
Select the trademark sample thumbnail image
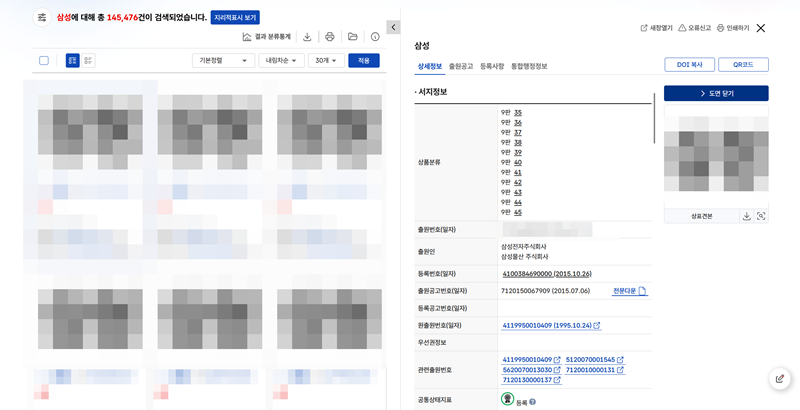pyautogui.click(x=716, y=153)
